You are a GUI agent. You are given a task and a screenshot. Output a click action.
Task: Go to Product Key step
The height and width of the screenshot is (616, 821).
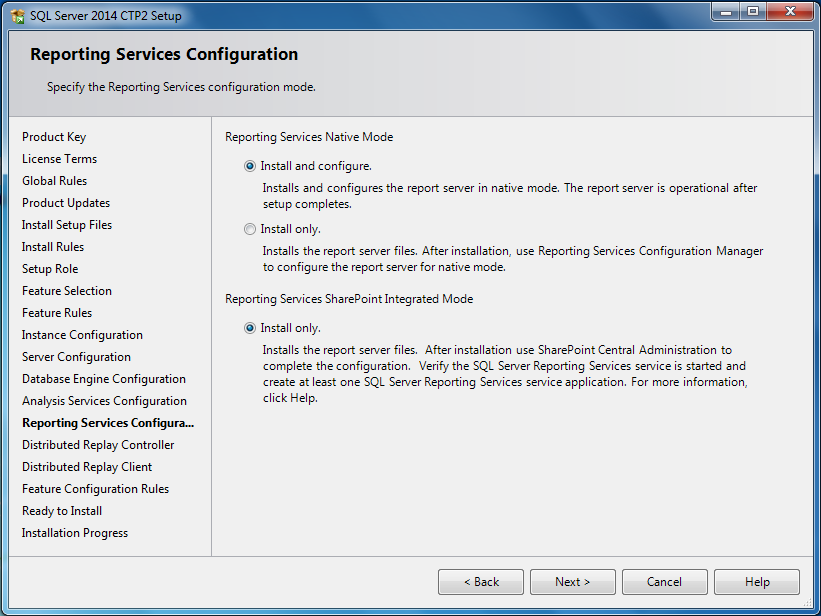point(54,137)
